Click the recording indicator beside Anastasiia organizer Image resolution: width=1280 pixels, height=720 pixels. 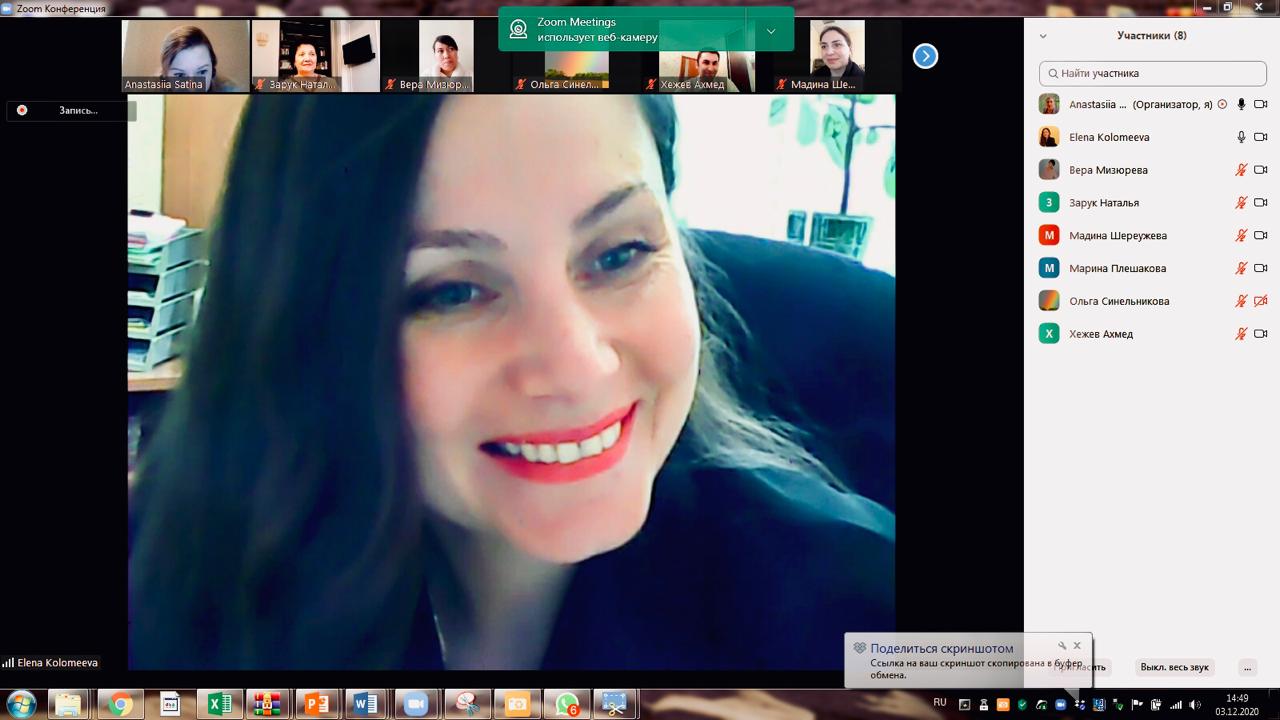pyautogui.click(x=1222, y=104)
